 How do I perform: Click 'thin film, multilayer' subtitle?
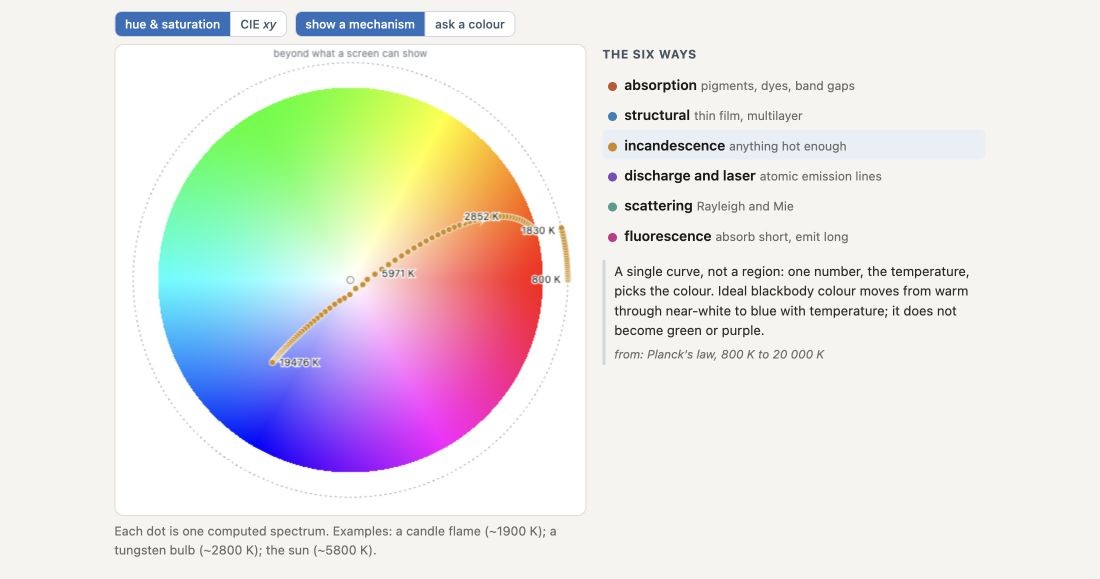click(748, 117)
